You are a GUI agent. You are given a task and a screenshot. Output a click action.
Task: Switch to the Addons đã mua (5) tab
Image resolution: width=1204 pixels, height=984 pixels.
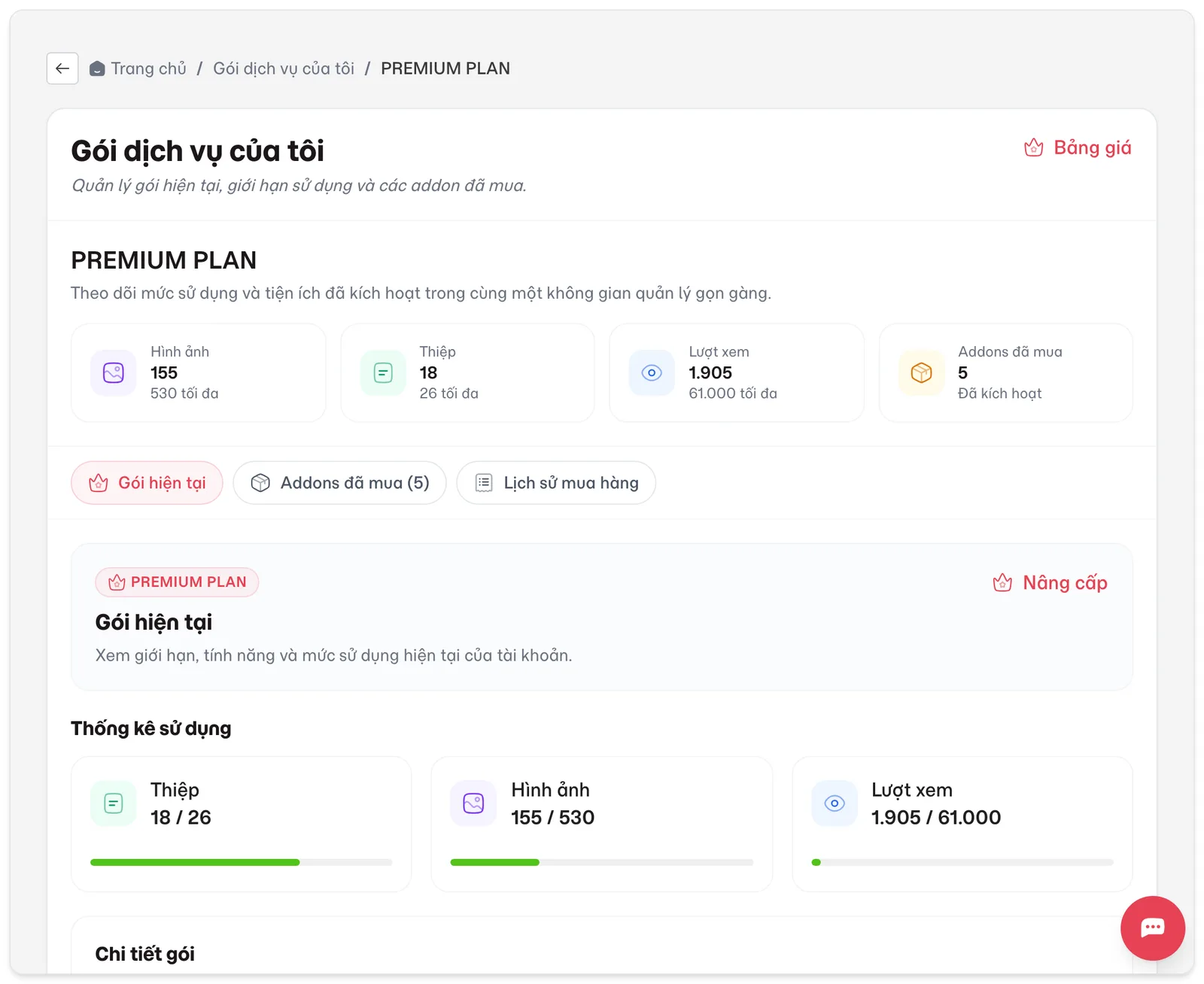point(339,483)
